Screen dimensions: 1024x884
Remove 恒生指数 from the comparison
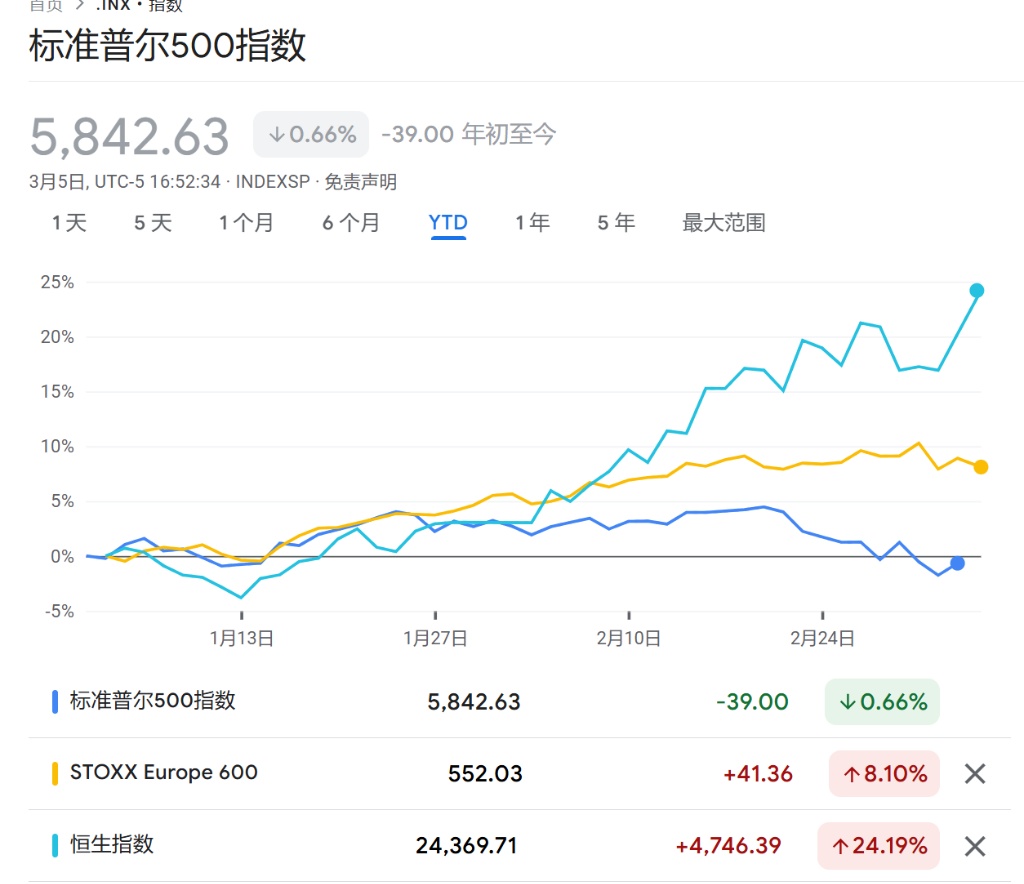pos(975,846)
